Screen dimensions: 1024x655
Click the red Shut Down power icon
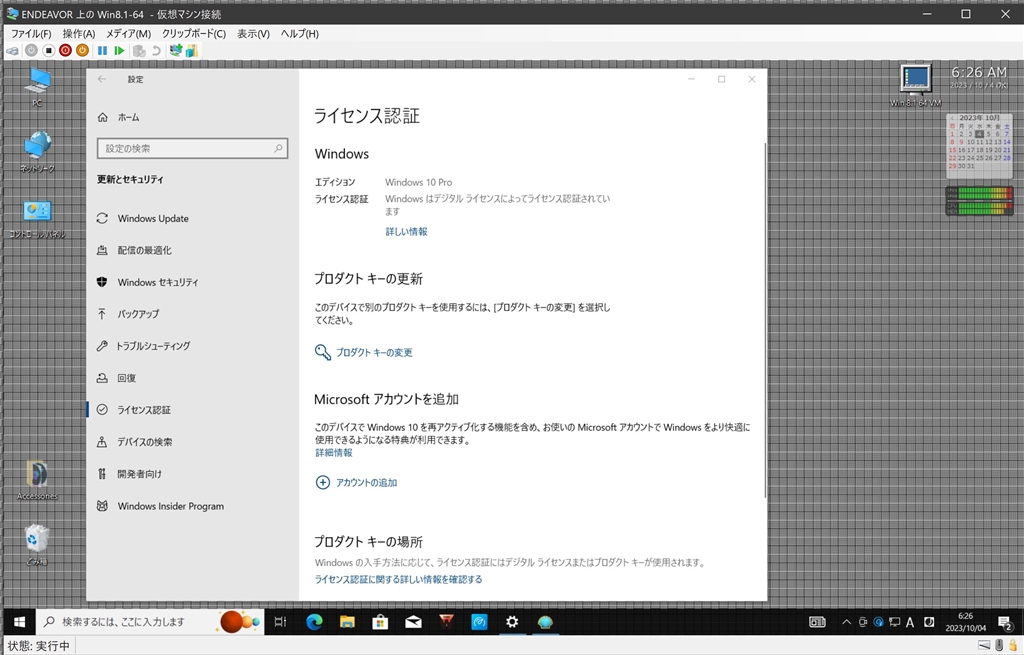pyautogui.click(x=65, y=50)
